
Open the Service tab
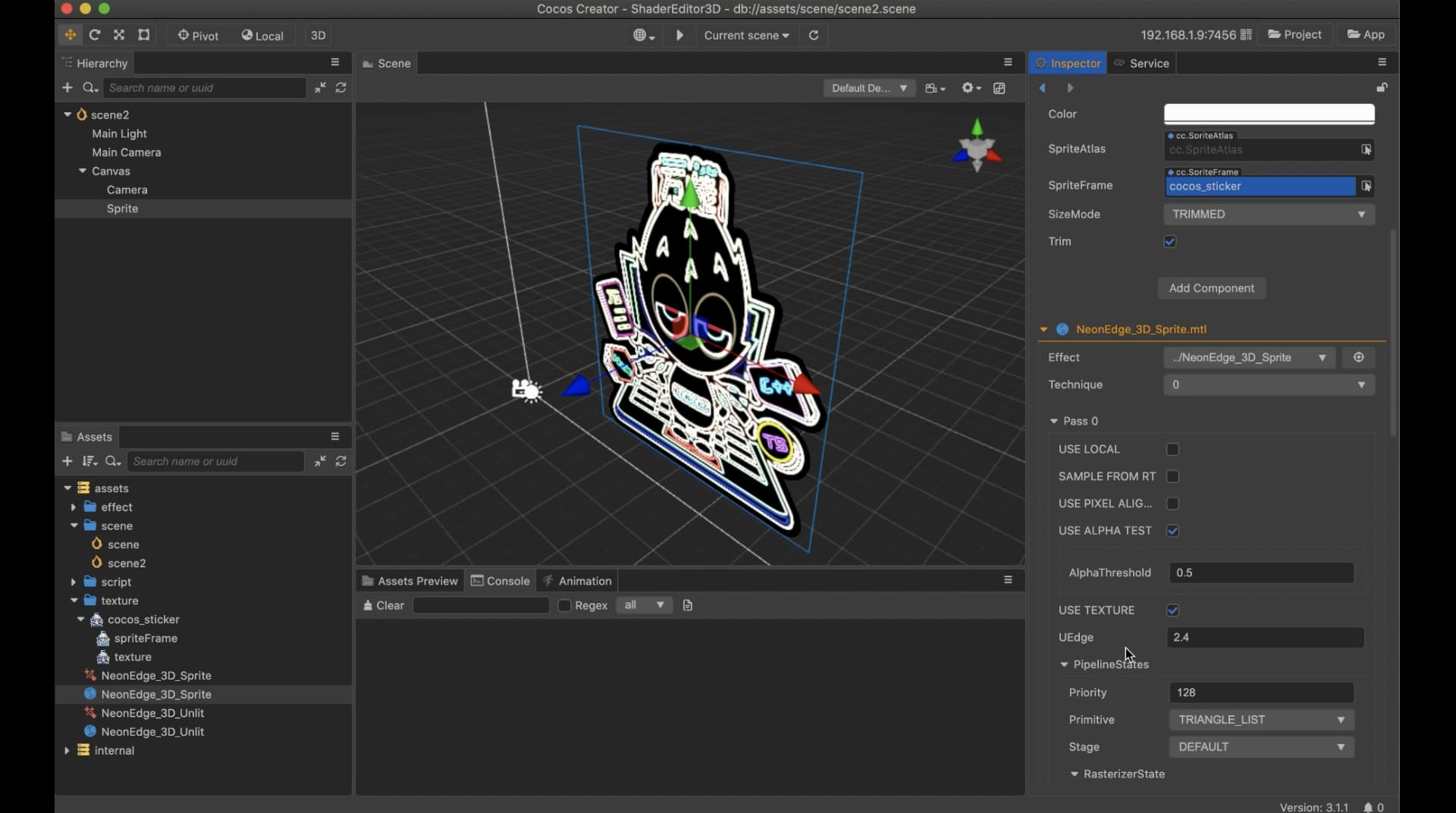coord(1142,63)
